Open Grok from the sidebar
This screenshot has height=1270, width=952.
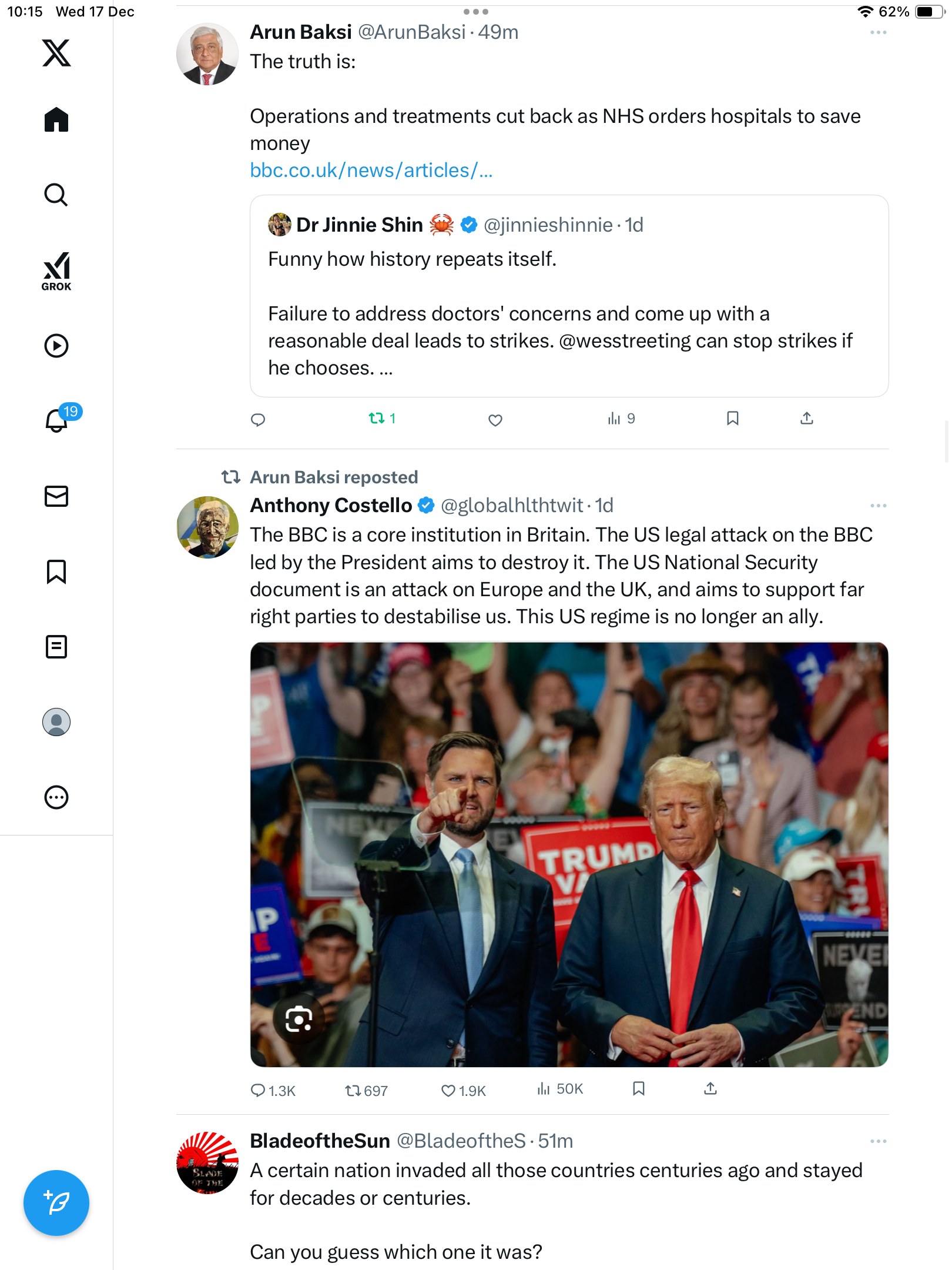(x=56, y=270)
